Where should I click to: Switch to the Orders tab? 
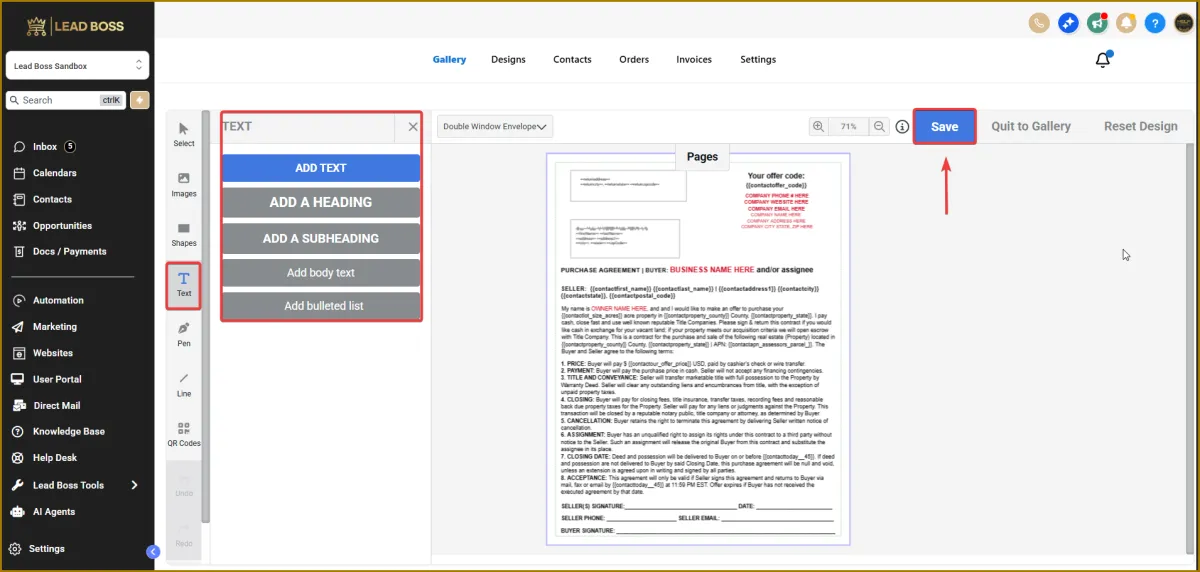point(634,60)
